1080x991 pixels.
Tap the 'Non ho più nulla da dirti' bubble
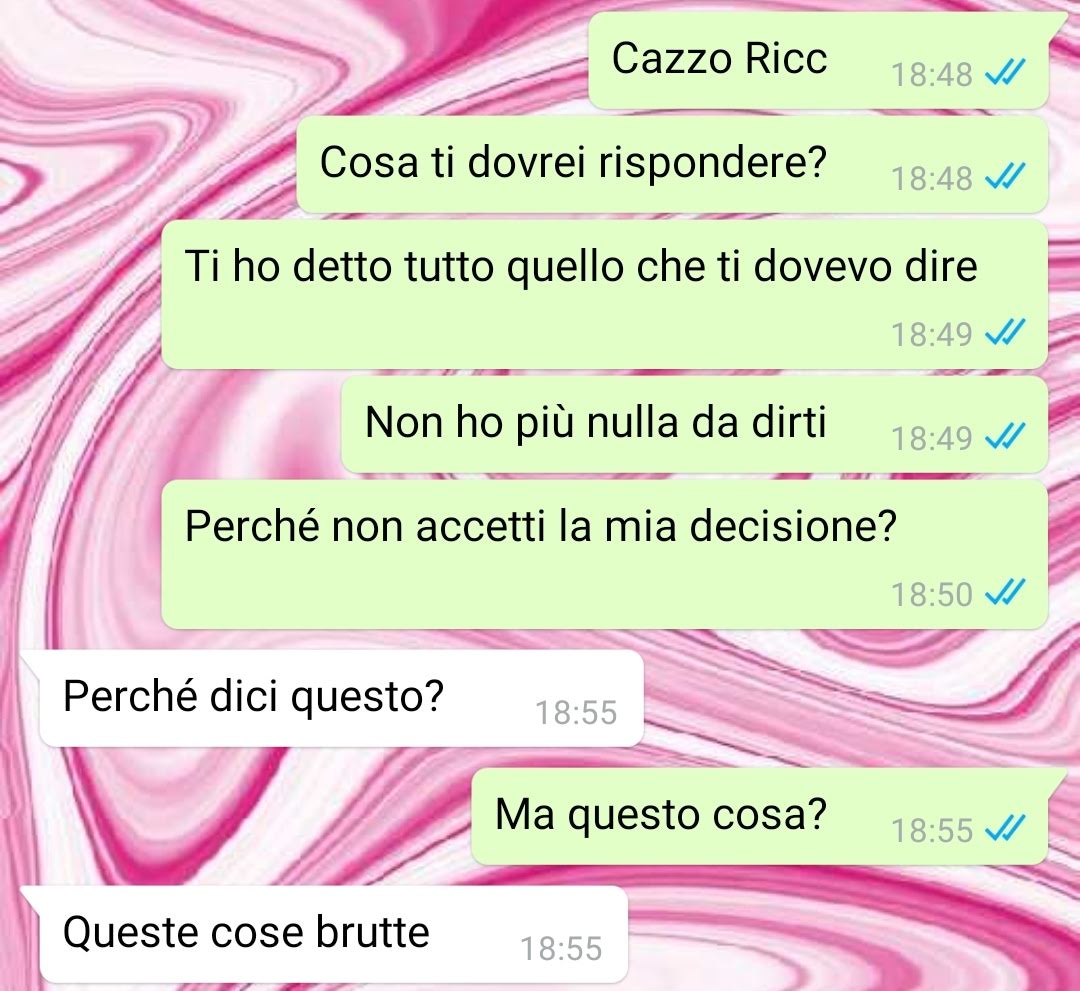click(695, 424)
